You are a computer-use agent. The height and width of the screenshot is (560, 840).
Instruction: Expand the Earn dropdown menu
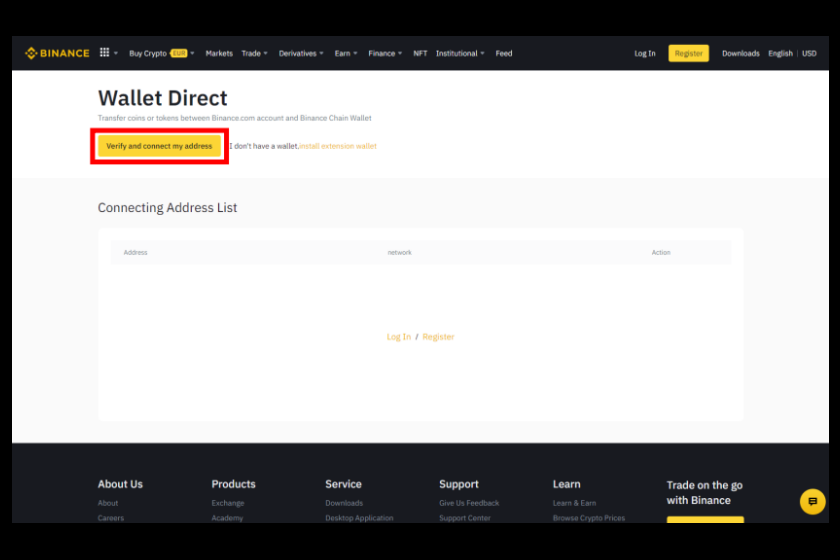pos(346,53)
